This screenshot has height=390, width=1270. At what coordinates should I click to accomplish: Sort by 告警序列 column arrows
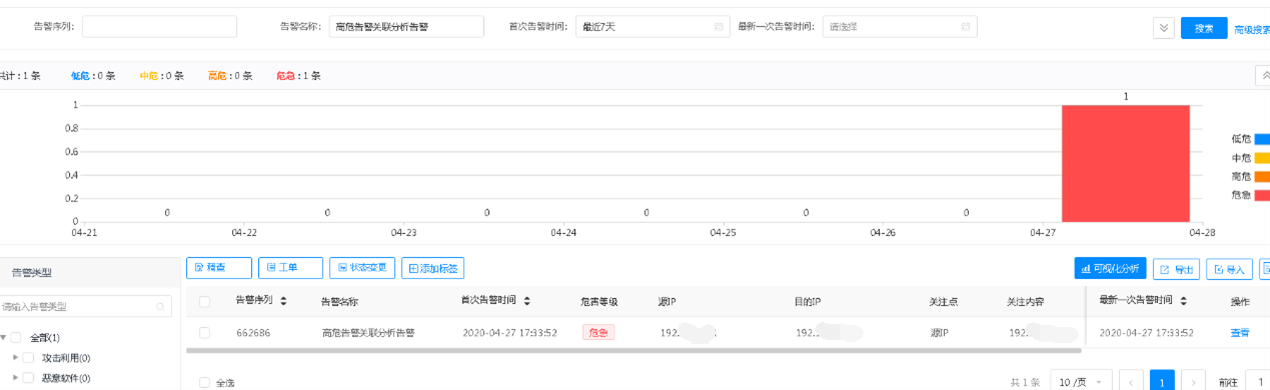[x=283, y=300]
